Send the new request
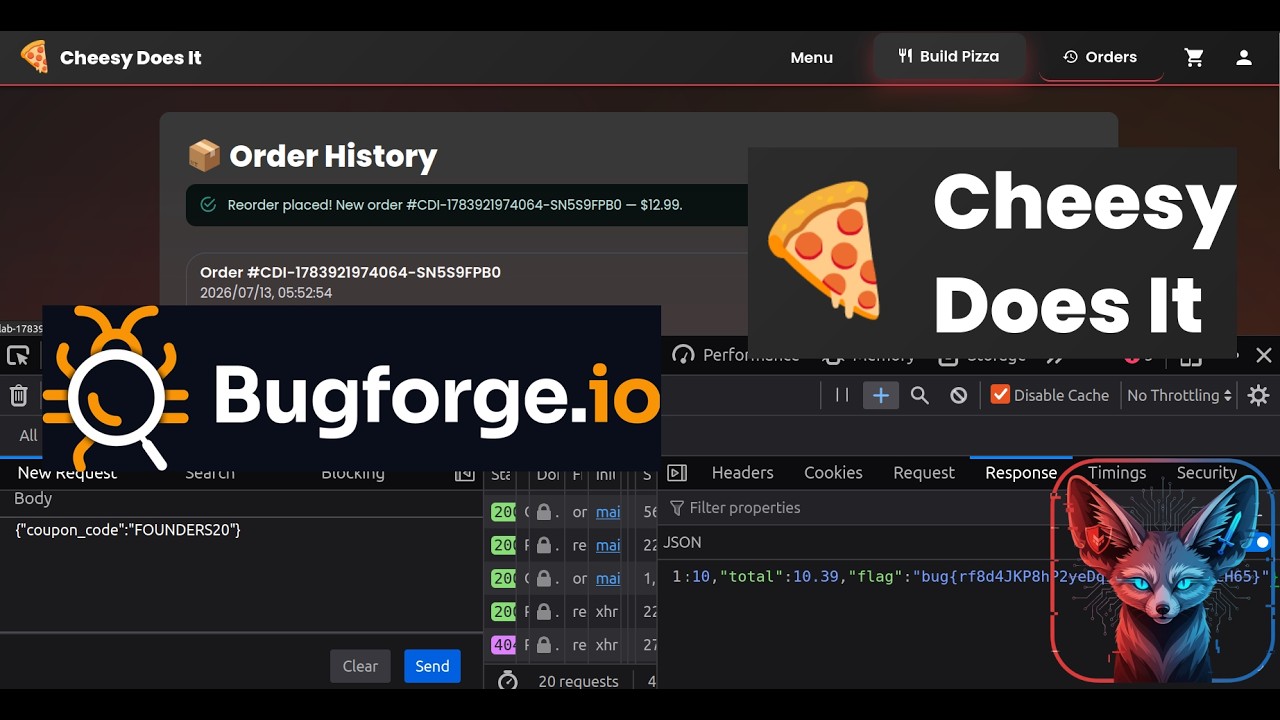 [432, 666]
